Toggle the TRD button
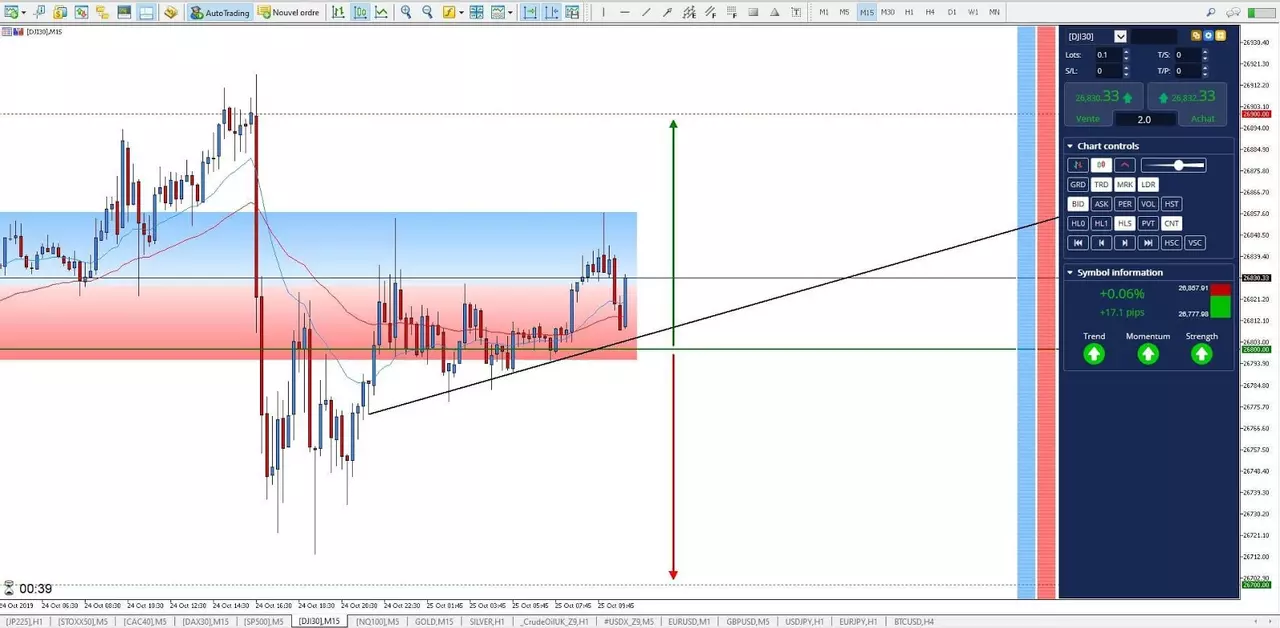Screen dimensions: 1280x628 1101,185
